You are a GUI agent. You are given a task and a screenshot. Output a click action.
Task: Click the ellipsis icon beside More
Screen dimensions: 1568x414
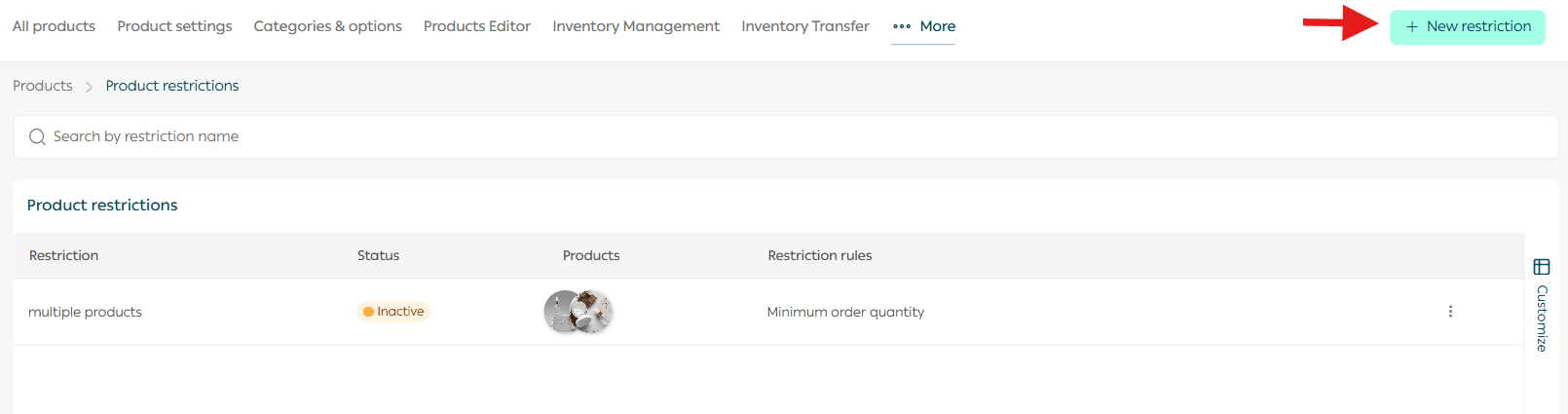pyautogui.click(x=902, y=26)
